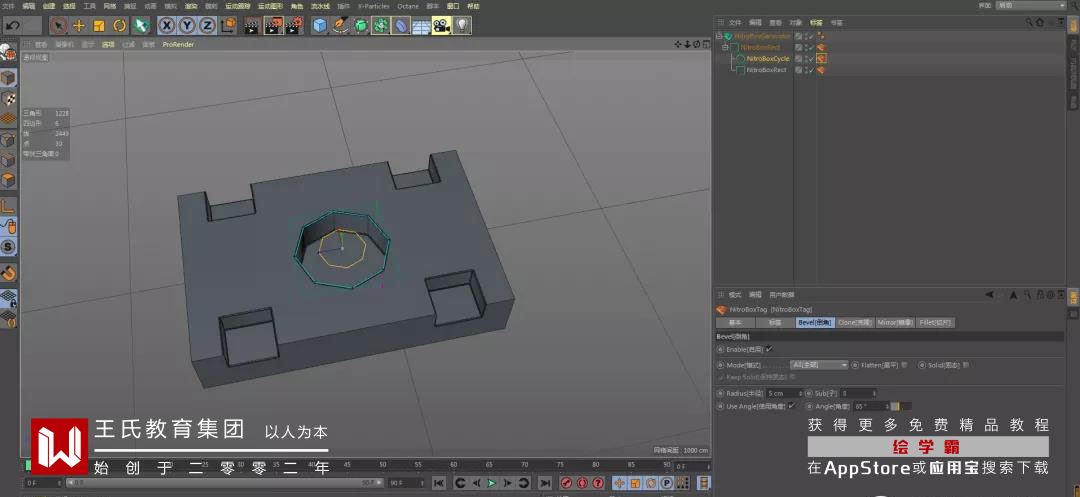Activate the Rotate tool icon

tap(119, 26)
